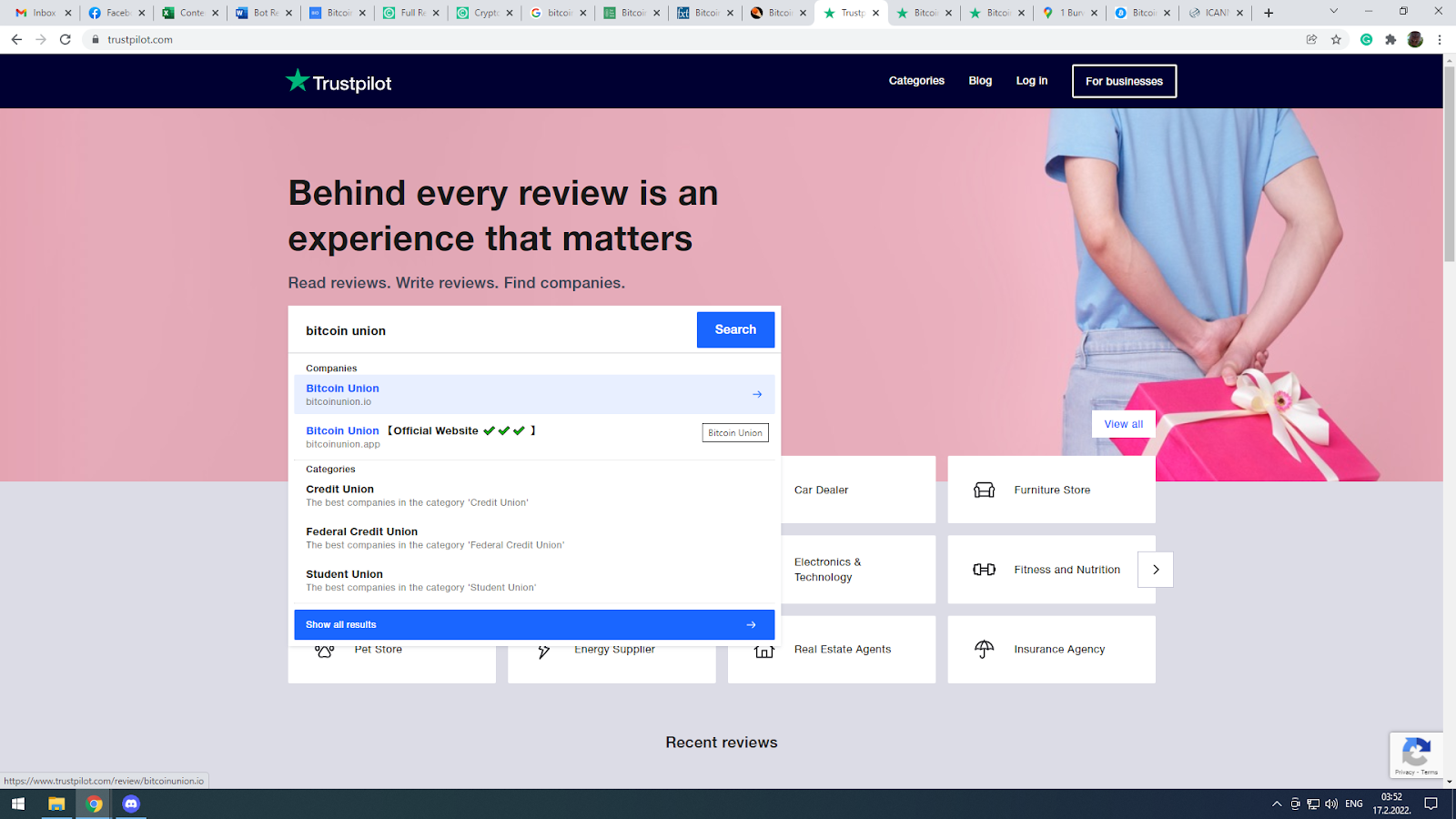The height and width of the screenshot is (819, 1456).
Task: Click the Fitness and Nutrition dumbbell icon
Action: pyautogui.click(x=984, y=570)
